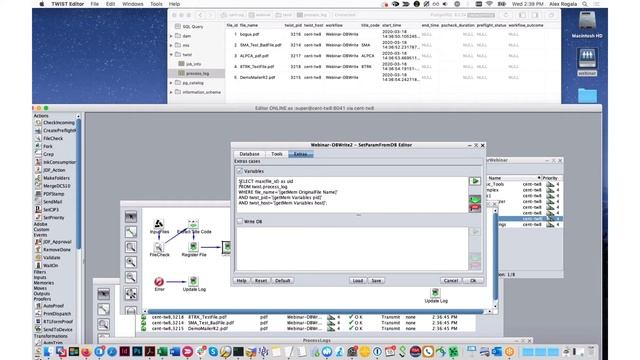Choose the JDF_Approval event
This screenshot has height=360, width=640.
coord(53,242)
